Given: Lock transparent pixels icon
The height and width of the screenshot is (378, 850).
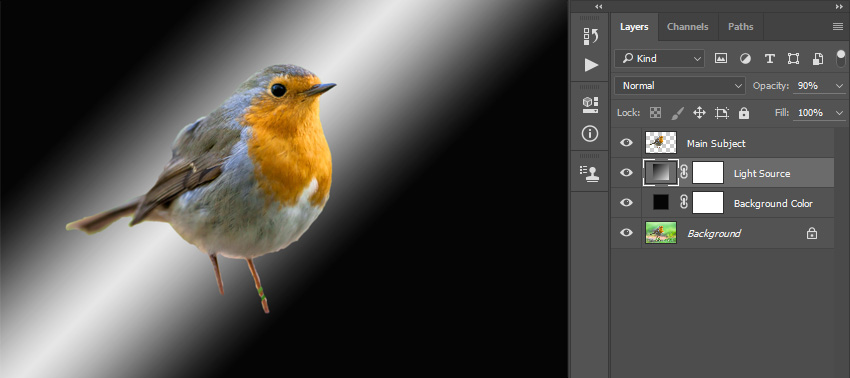Looking at the screenshot, I should pyautogui.click(x=655, y=113).
